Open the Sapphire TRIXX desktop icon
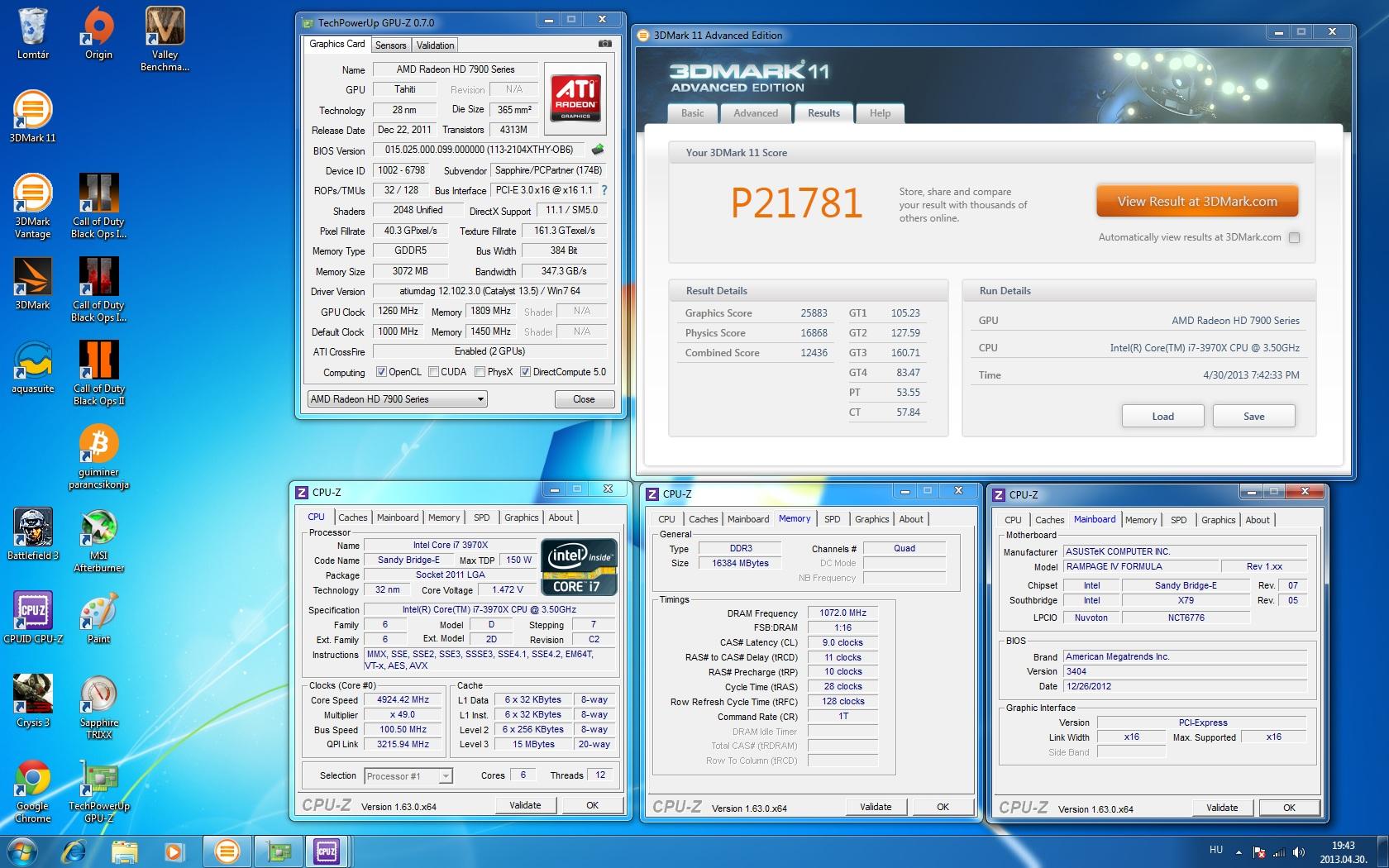This screenshot has height=868, width=1389. coord(98,708)
